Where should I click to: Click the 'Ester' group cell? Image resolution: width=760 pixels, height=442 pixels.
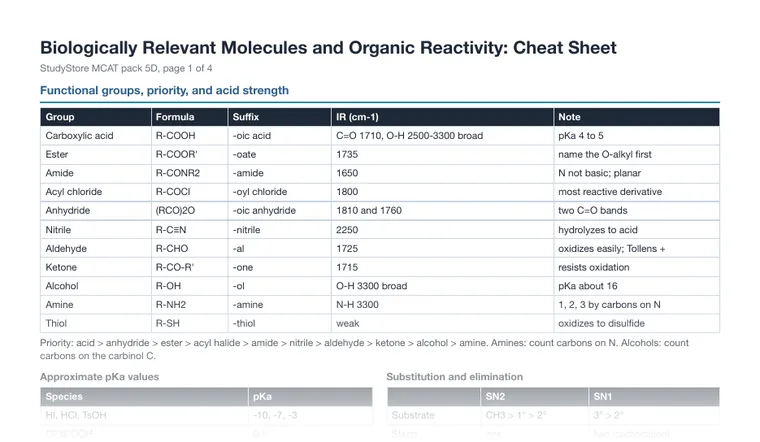(x=95, y=155)
